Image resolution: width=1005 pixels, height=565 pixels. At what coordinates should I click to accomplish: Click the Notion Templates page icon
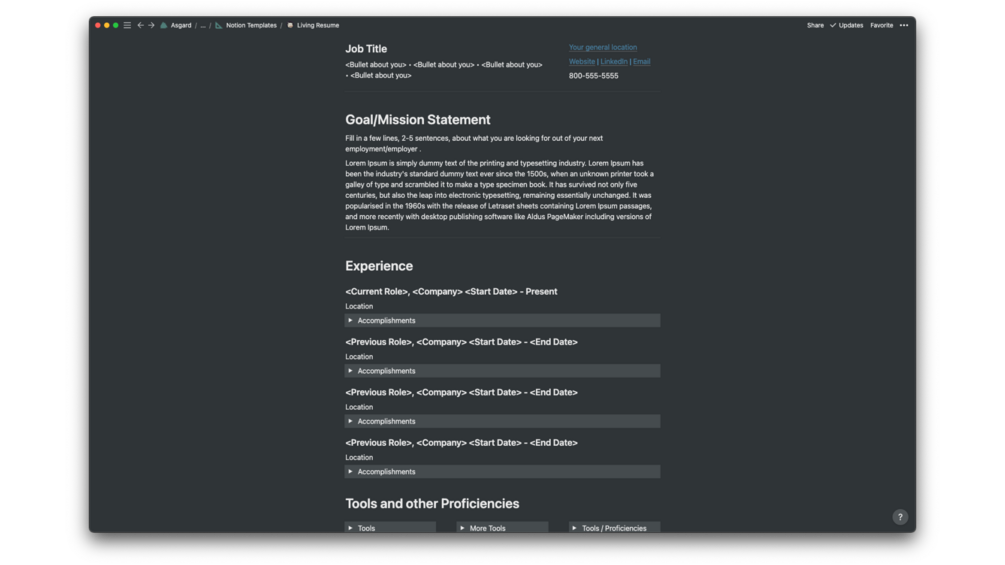[219, 25]
